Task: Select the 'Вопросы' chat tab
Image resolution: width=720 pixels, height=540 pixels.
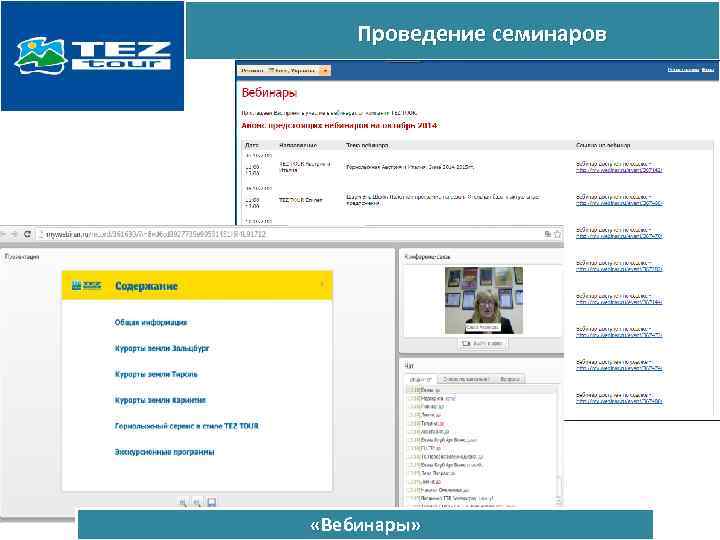Action: click(x=509, y=379)
